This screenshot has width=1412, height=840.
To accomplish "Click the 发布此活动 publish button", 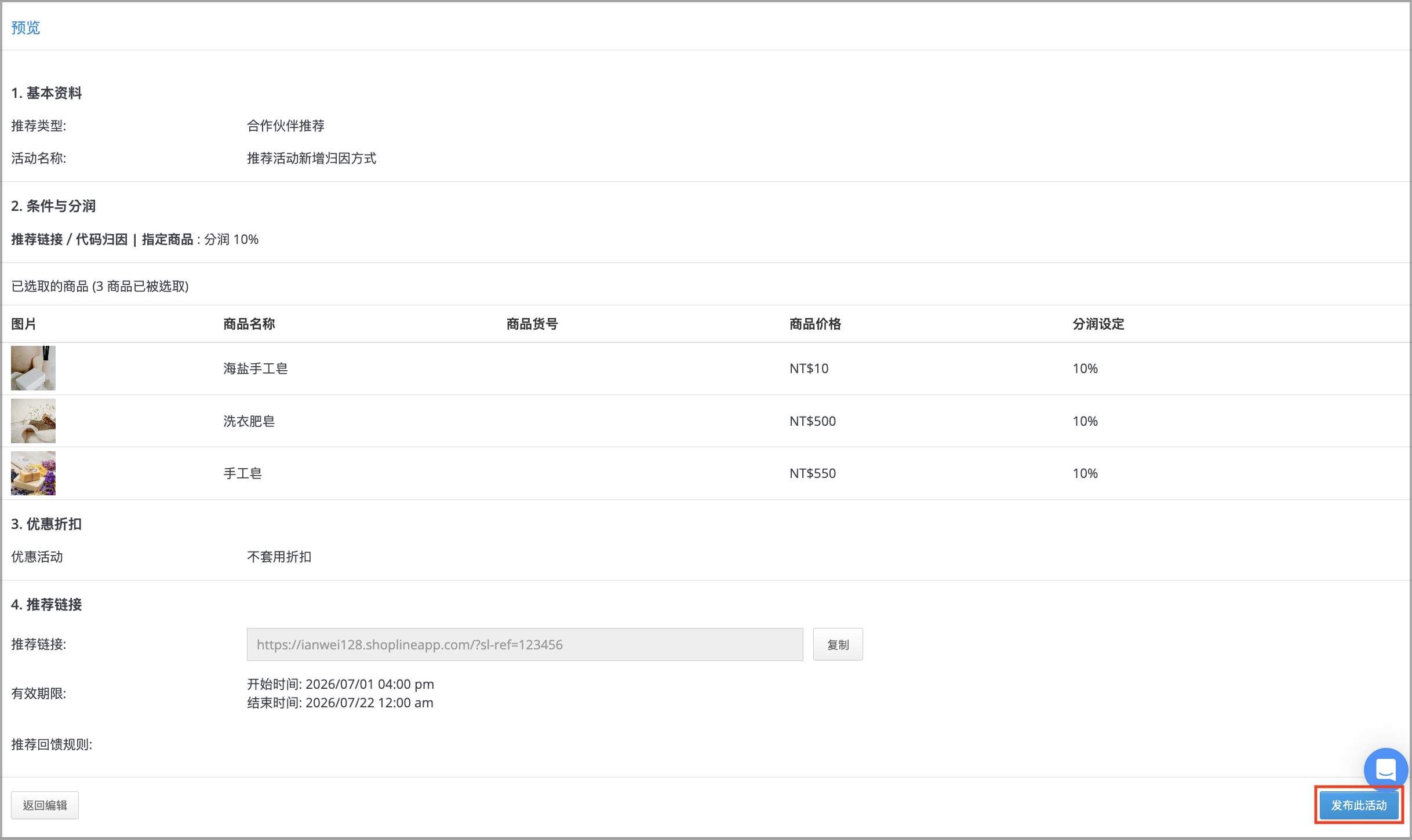I will [1359, 805].
